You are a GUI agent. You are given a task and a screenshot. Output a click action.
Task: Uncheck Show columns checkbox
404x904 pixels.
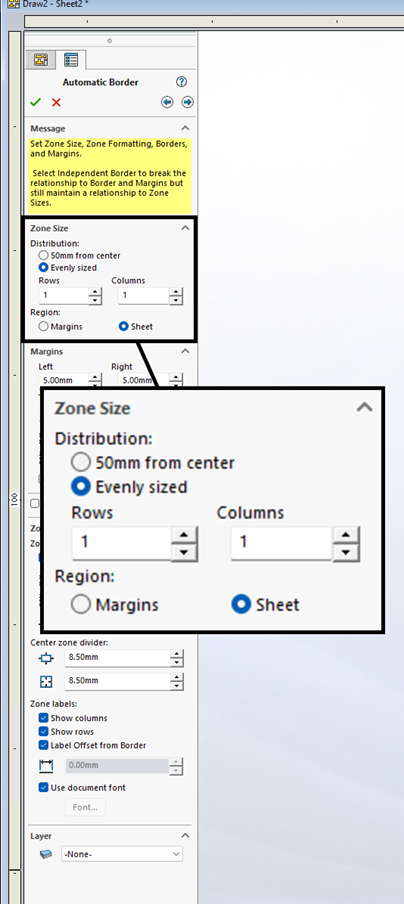[x=43, y=718]
